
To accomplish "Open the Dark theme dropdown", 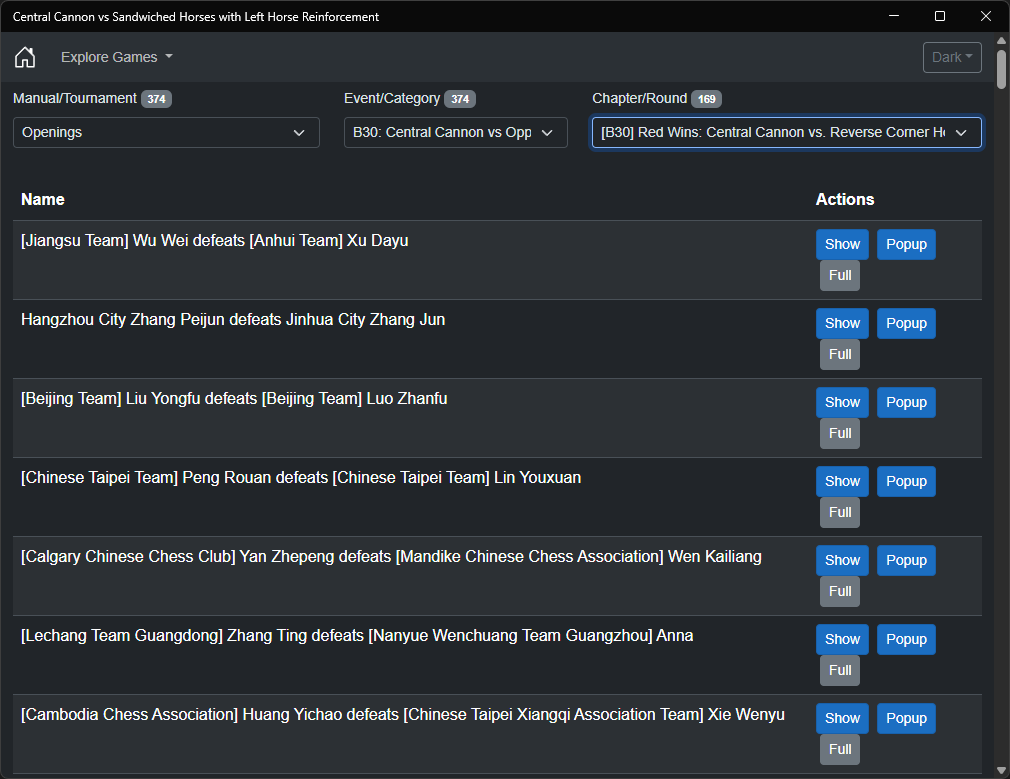I will click(x=951, y=57).
